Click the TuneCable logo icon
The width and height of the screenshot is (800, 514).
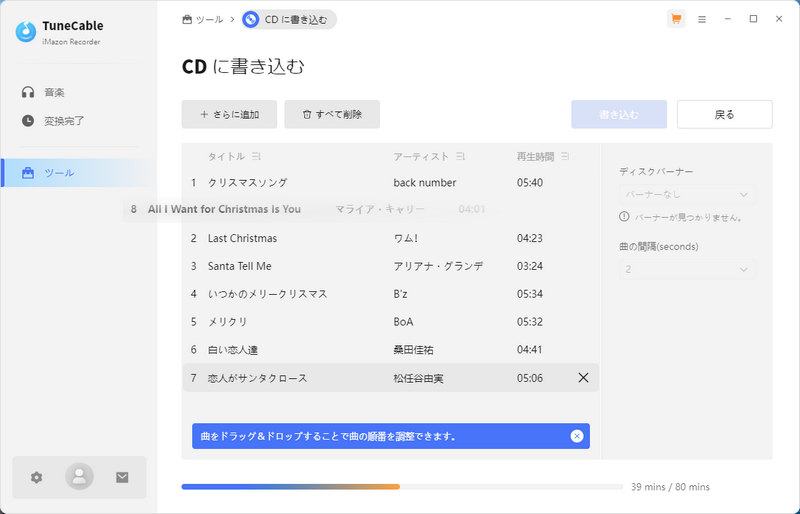(26, 32)
